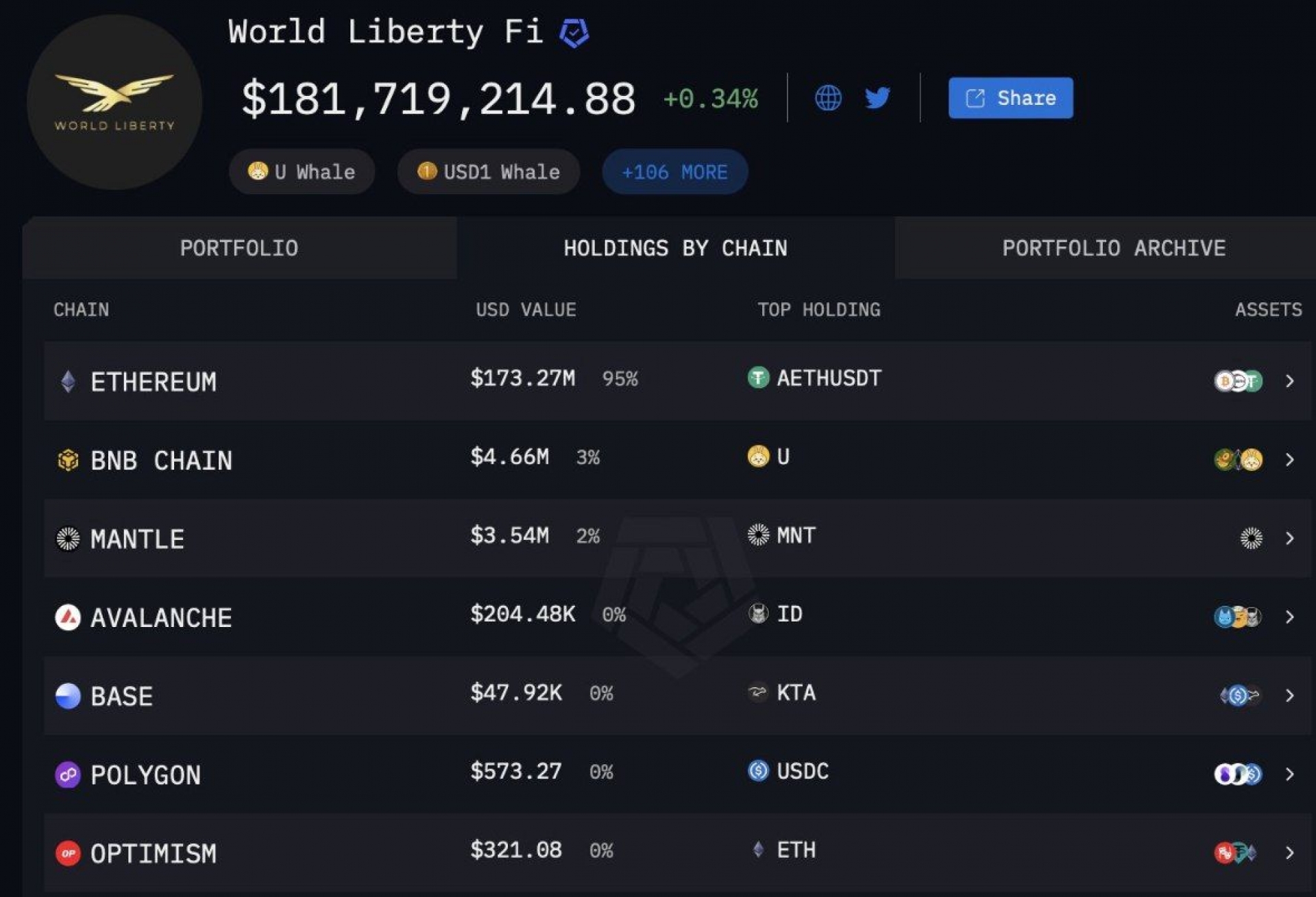Switch to the Portfolio Archive tab

pos(1114,248)
